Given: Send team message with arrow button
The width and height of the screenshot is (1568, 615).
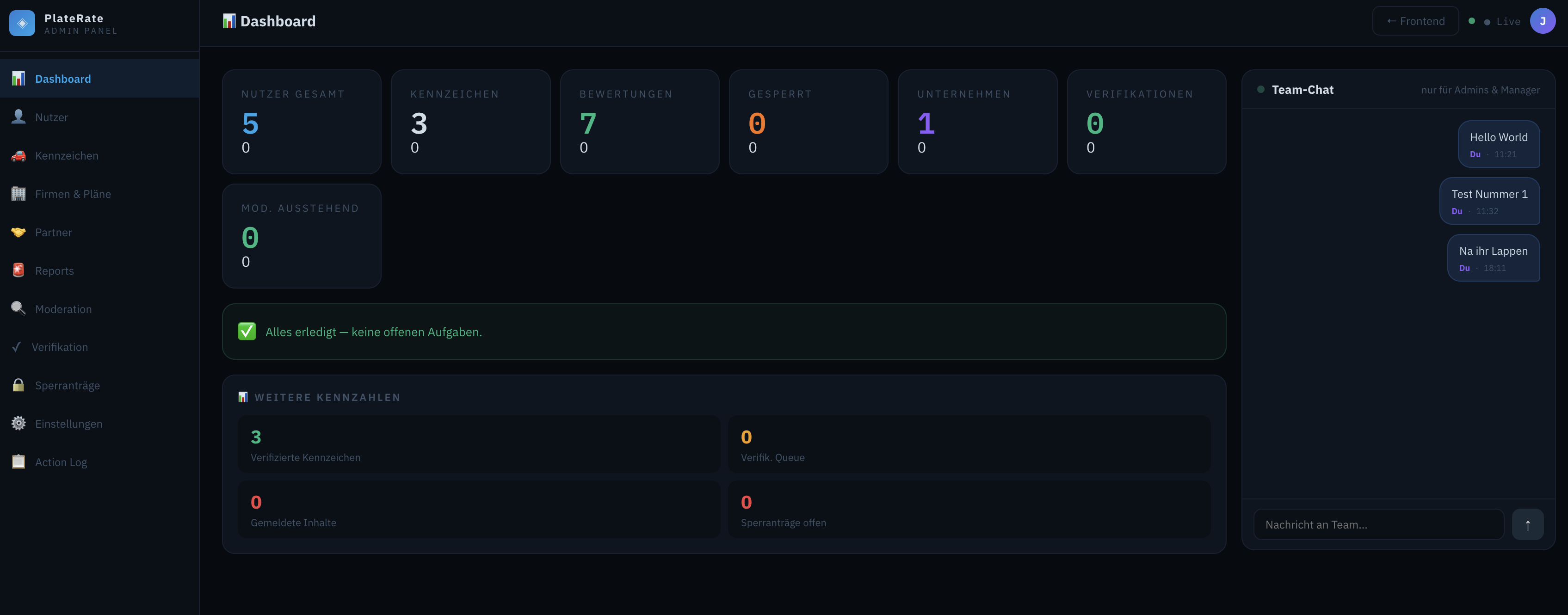Looking at the screenshot, I should pos(1527,524).
